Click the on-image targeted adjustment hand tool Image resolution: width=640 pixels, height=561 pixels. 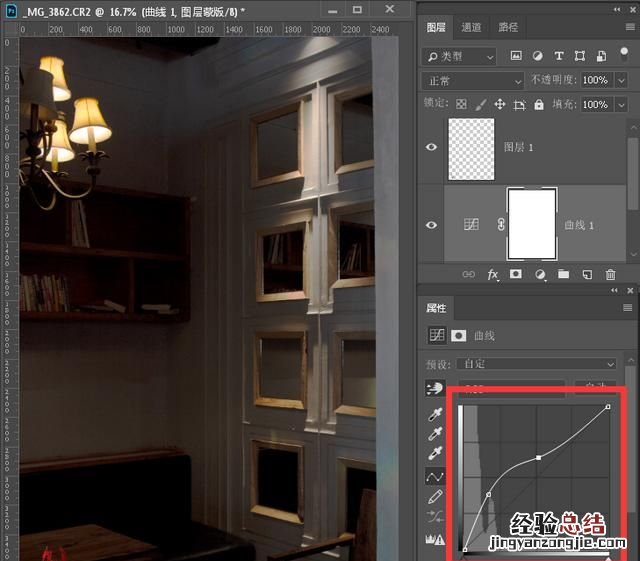point(436,388)
